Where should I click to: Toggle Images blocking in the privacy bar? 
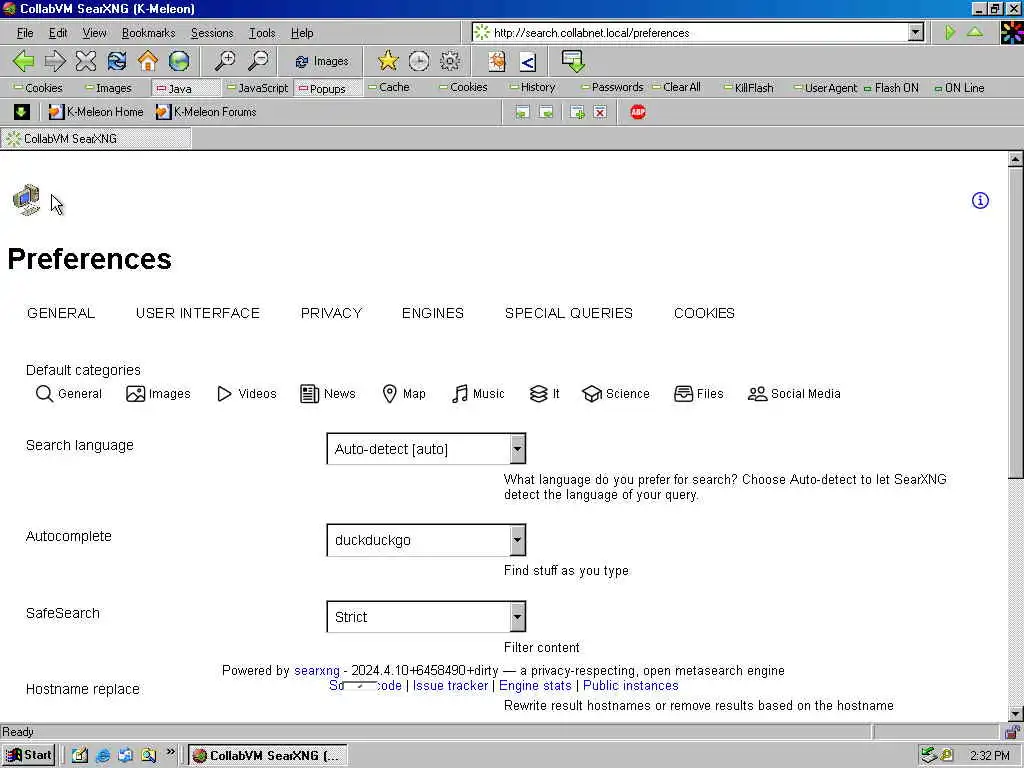(x=108, y=88)
